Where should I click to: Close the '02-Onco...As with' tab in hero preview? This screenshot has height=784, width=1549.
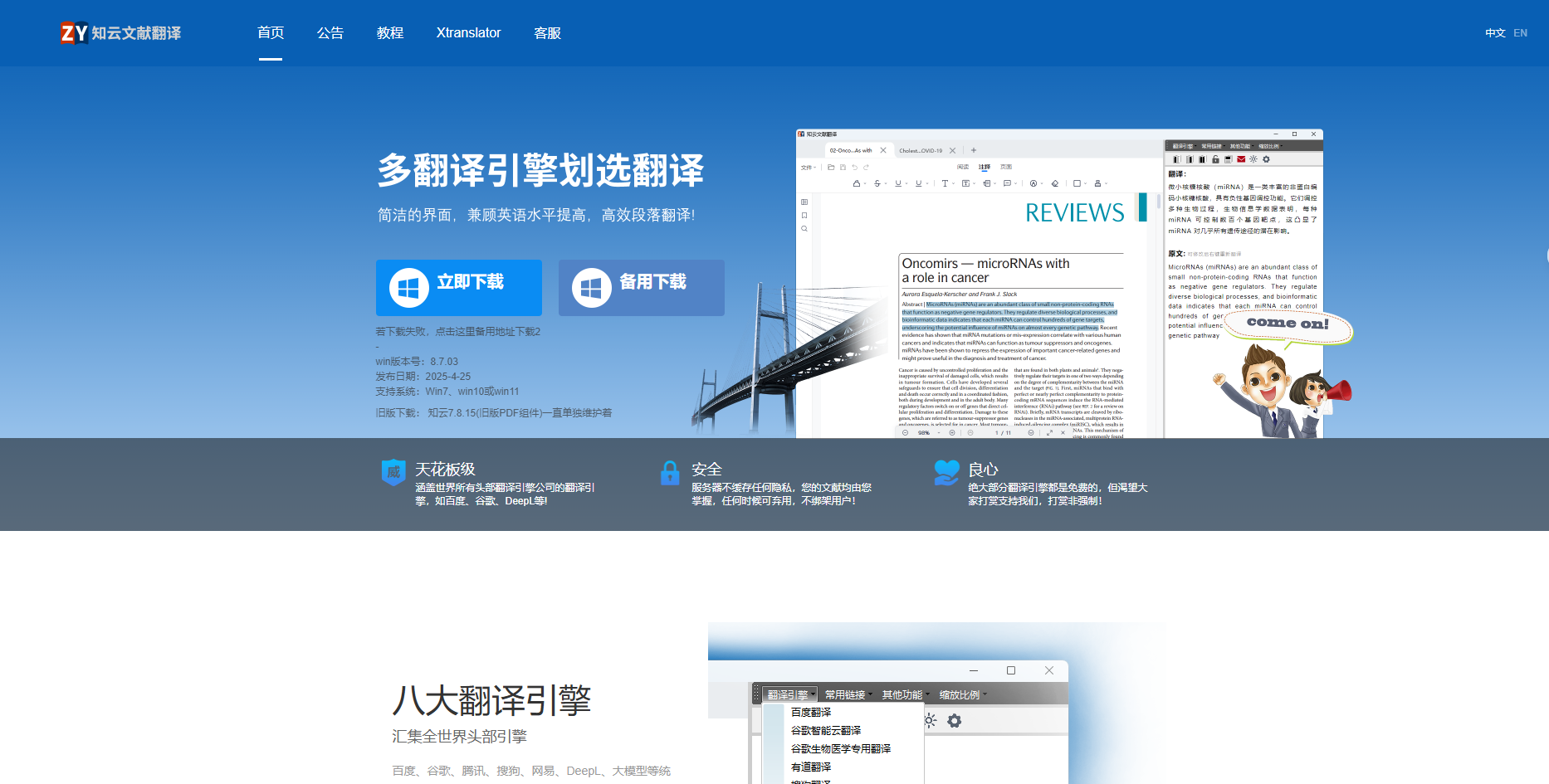[x=883, y=150]
